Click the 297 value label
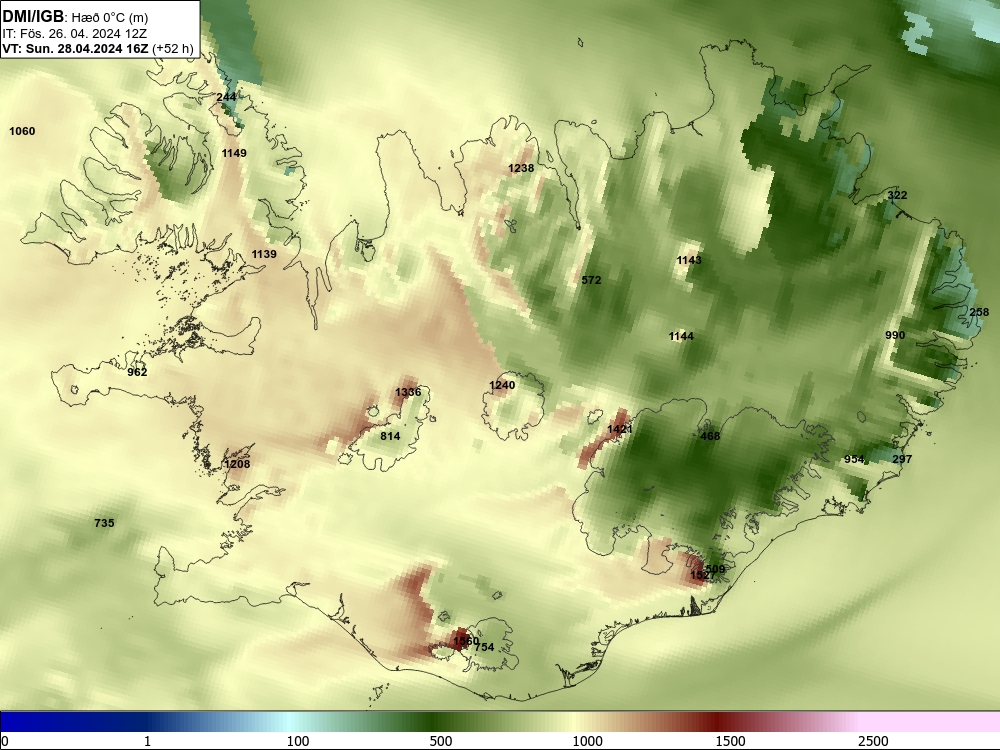 (902, 459)
